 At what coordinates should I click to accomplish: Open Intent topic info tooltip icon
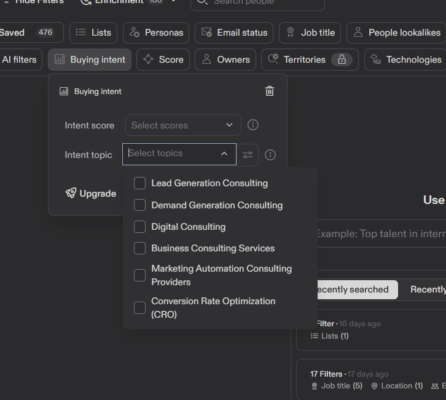click(270, 155)
